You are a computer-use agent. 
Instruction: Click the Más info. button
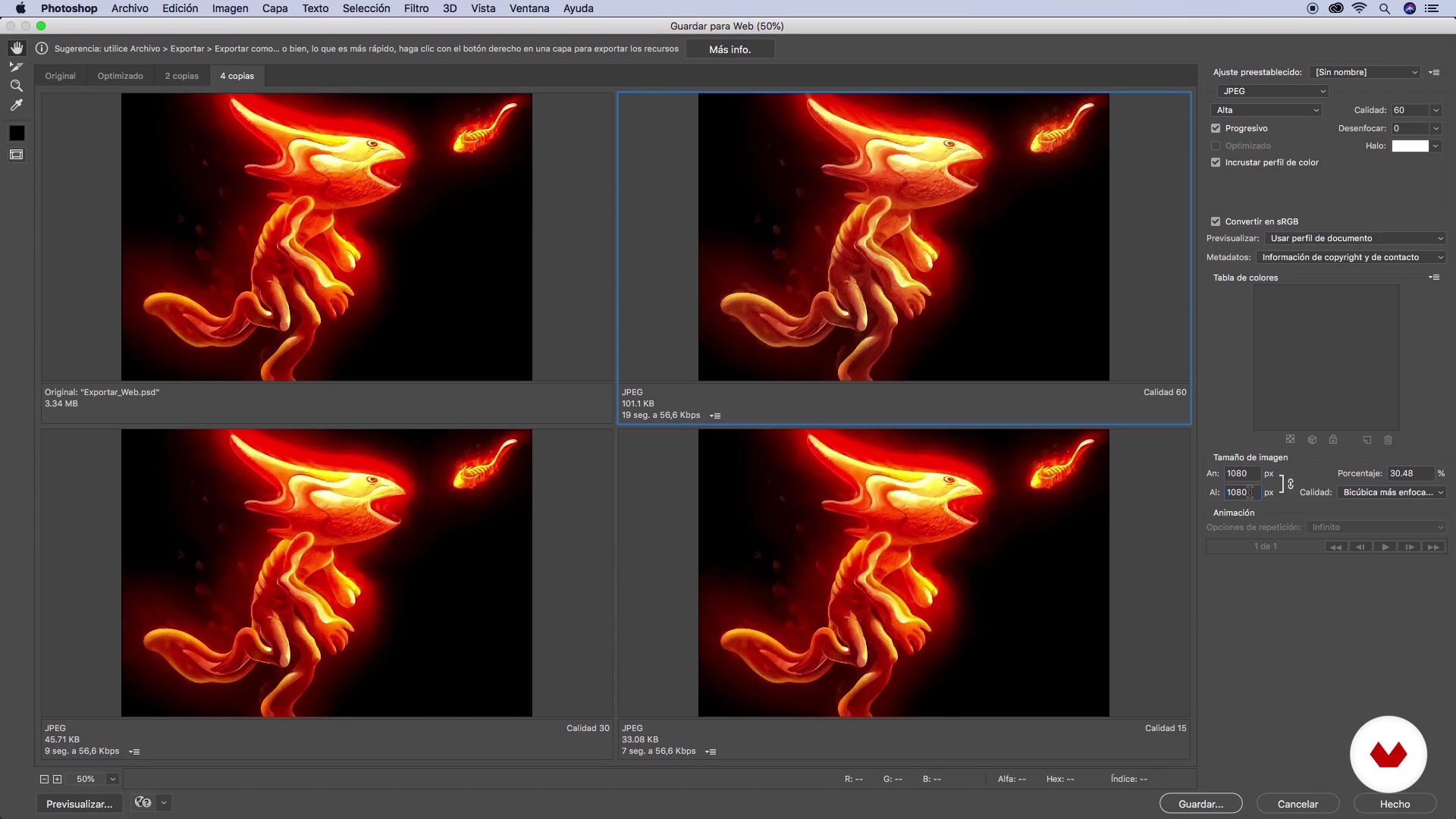730,49
